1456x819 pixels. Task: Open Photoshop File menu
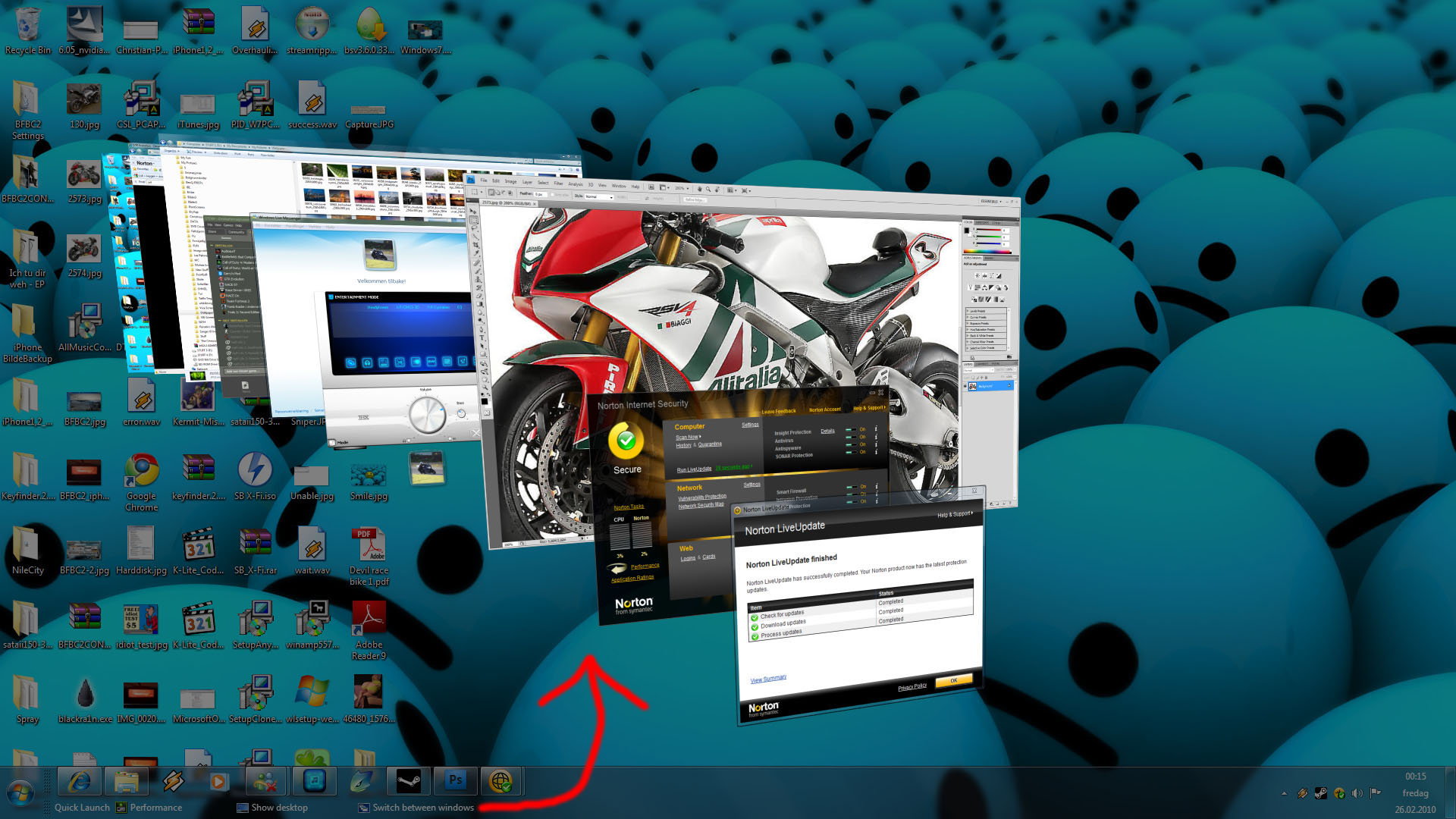click(484, 180)
